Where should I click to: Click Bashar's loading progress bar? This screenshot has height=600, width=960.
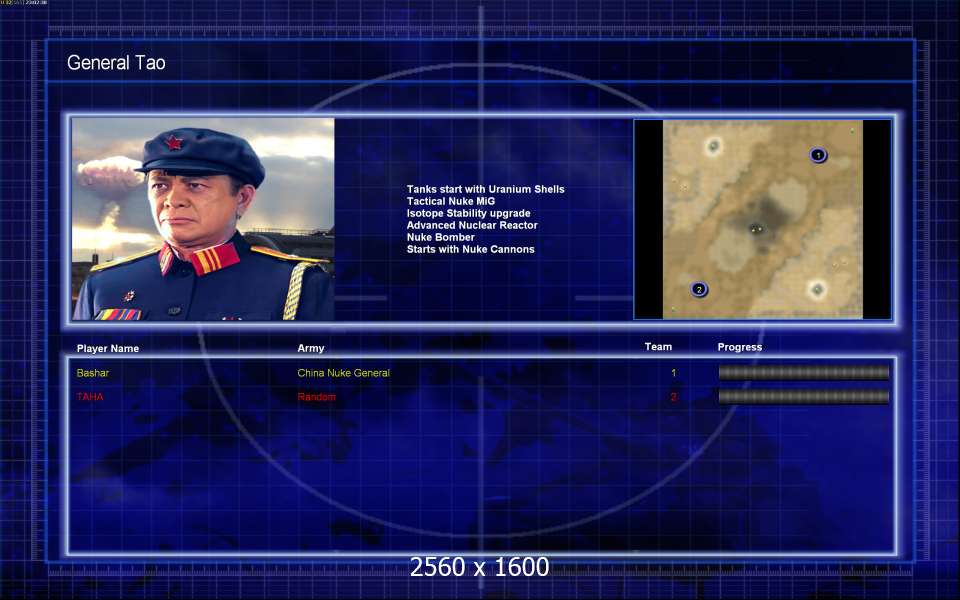click(x=804, y=373)
